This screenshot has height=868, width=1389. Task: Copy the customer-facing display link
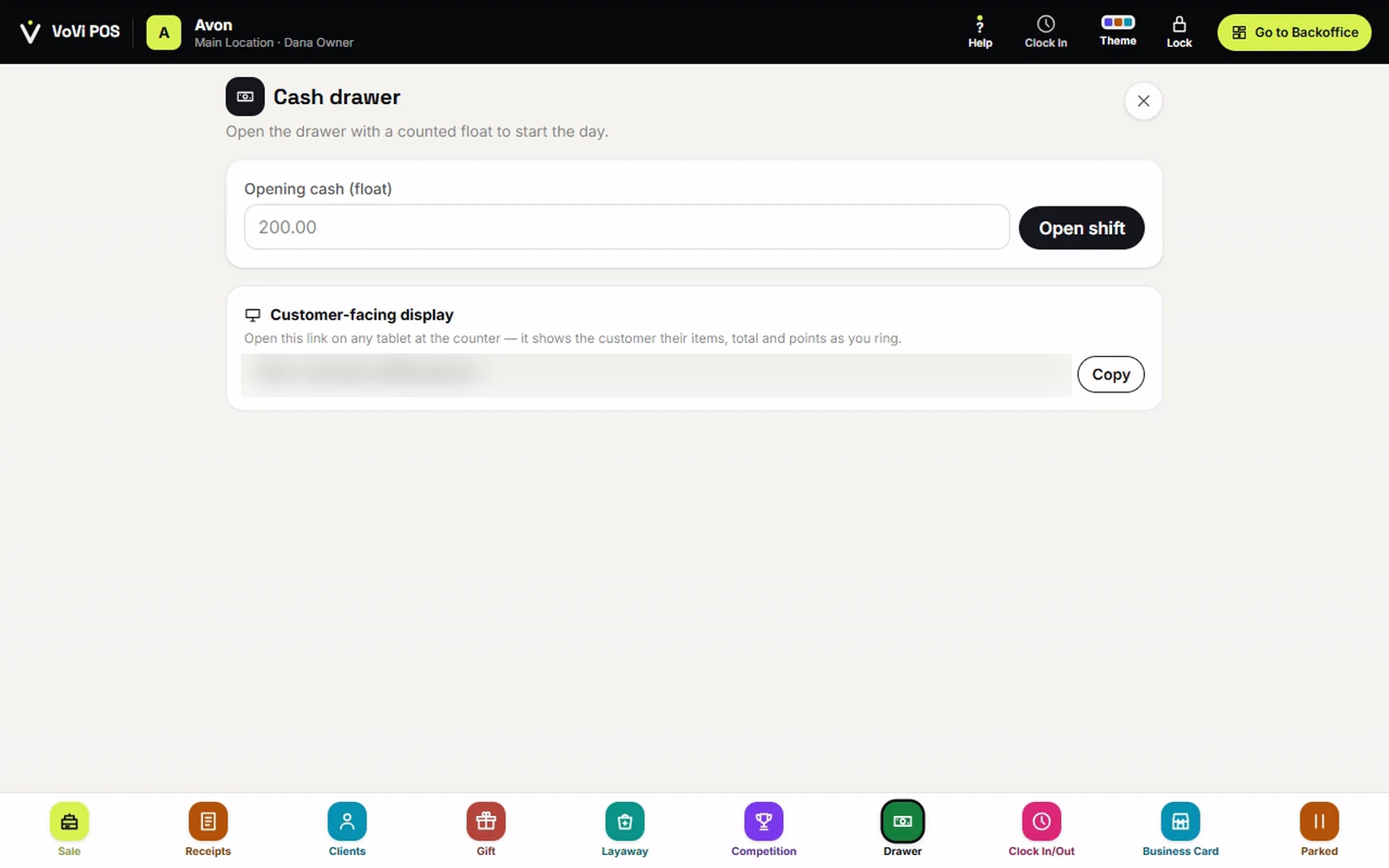tap(1111, 374)
